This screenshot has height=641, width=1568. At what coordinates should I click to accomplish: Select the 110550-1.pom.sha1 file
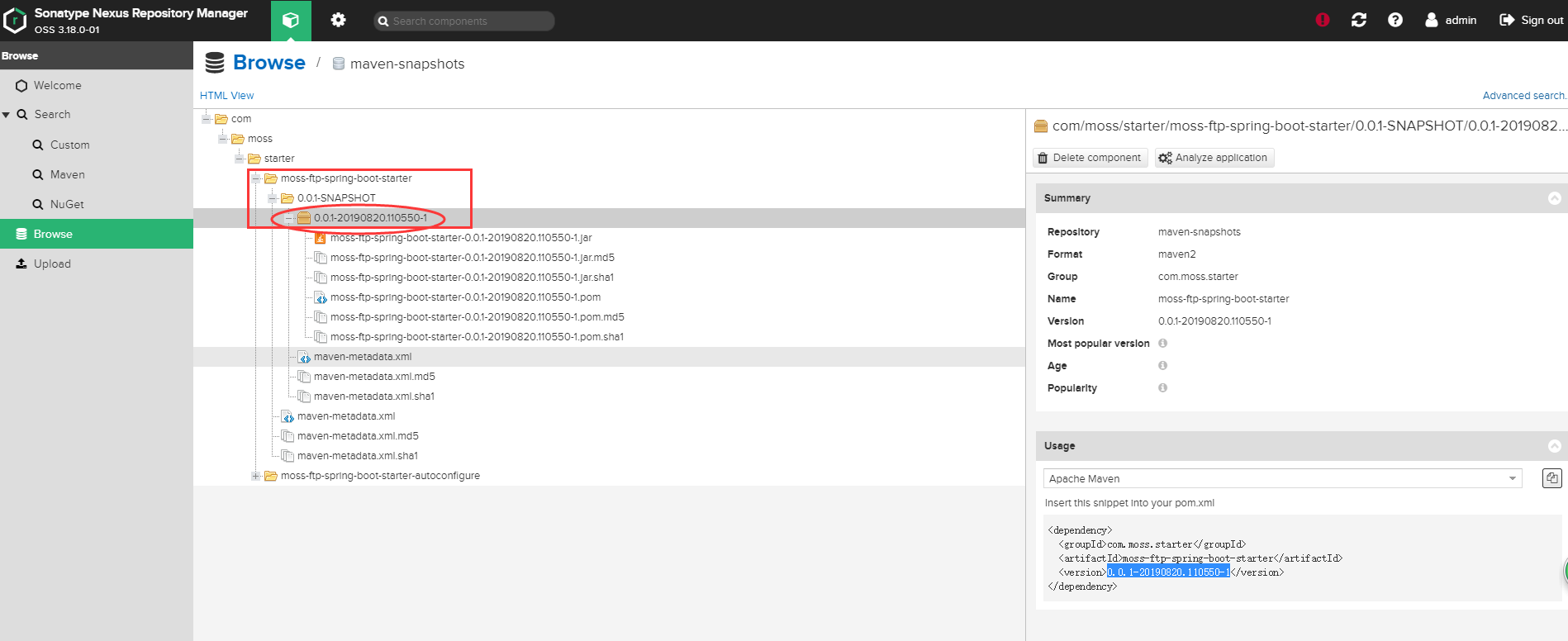tap(477, 337)
